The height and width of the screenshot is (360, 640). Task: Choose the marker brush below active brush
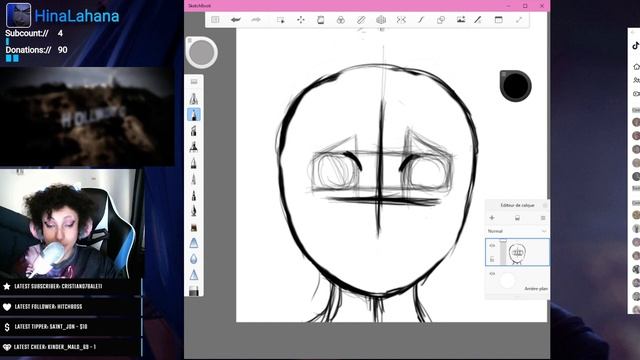coord(194,131)
